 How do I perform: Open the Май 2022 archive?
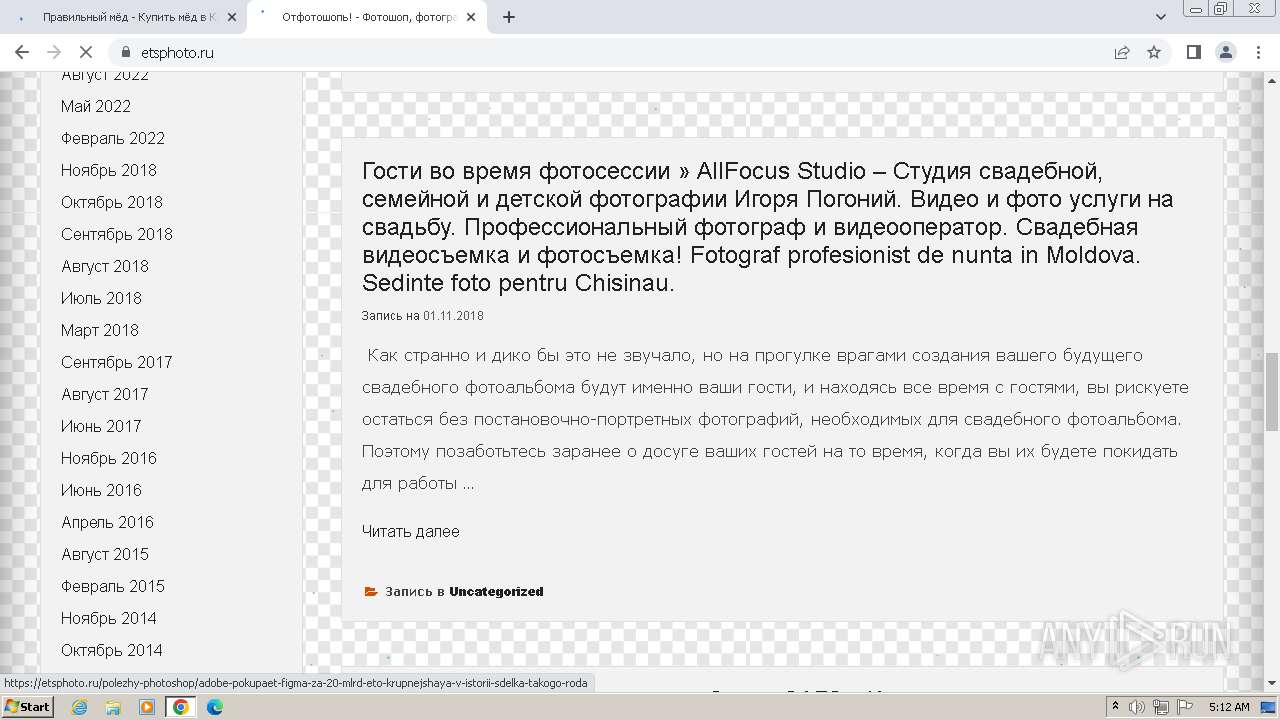point(96,106)
